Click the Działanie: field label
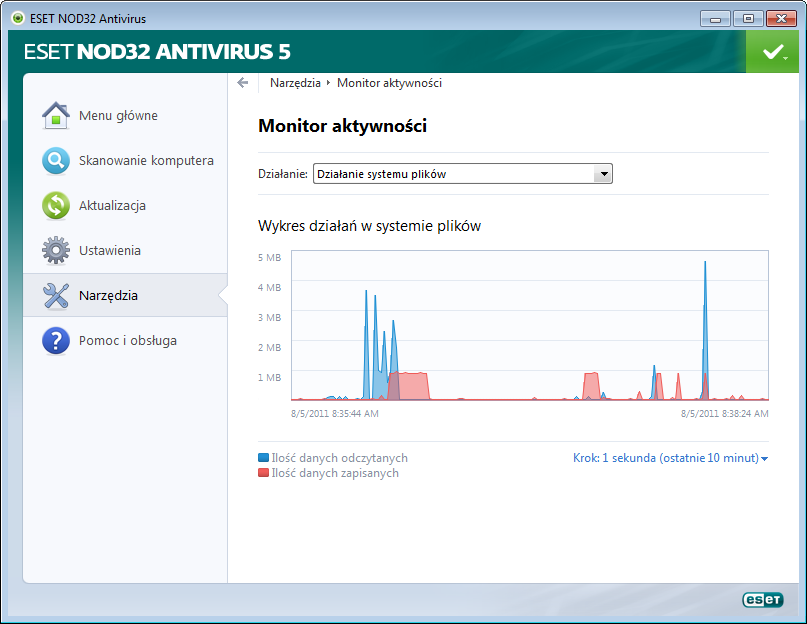Viewport: 807px width, 624px height. (x=283, y=174)
